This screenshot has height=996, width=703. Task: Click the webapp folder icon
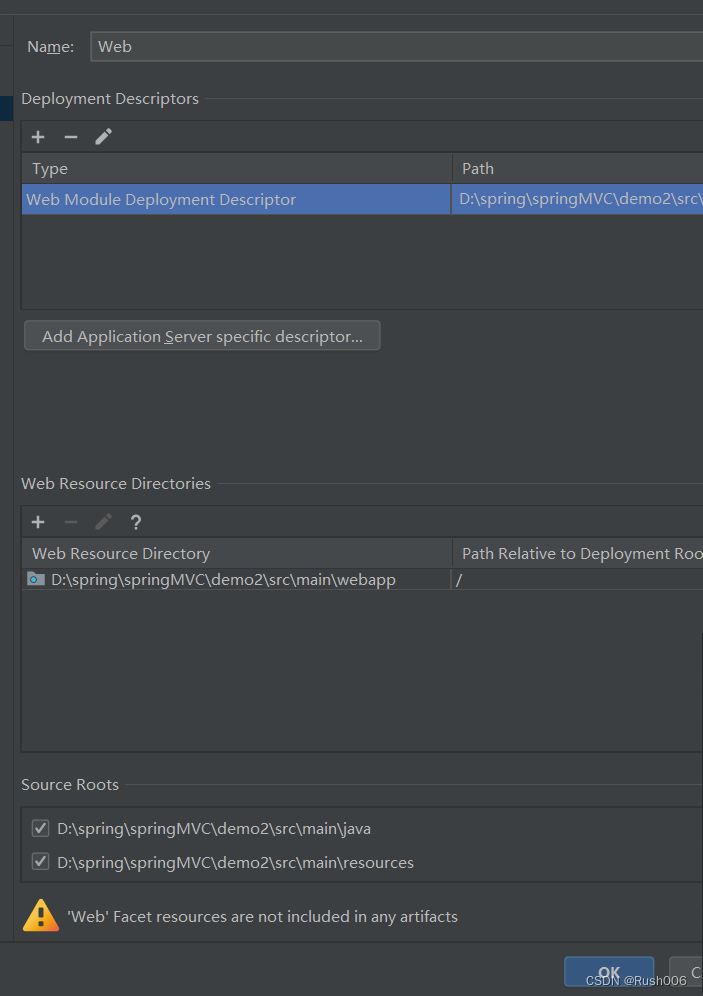tap(36, 579)
